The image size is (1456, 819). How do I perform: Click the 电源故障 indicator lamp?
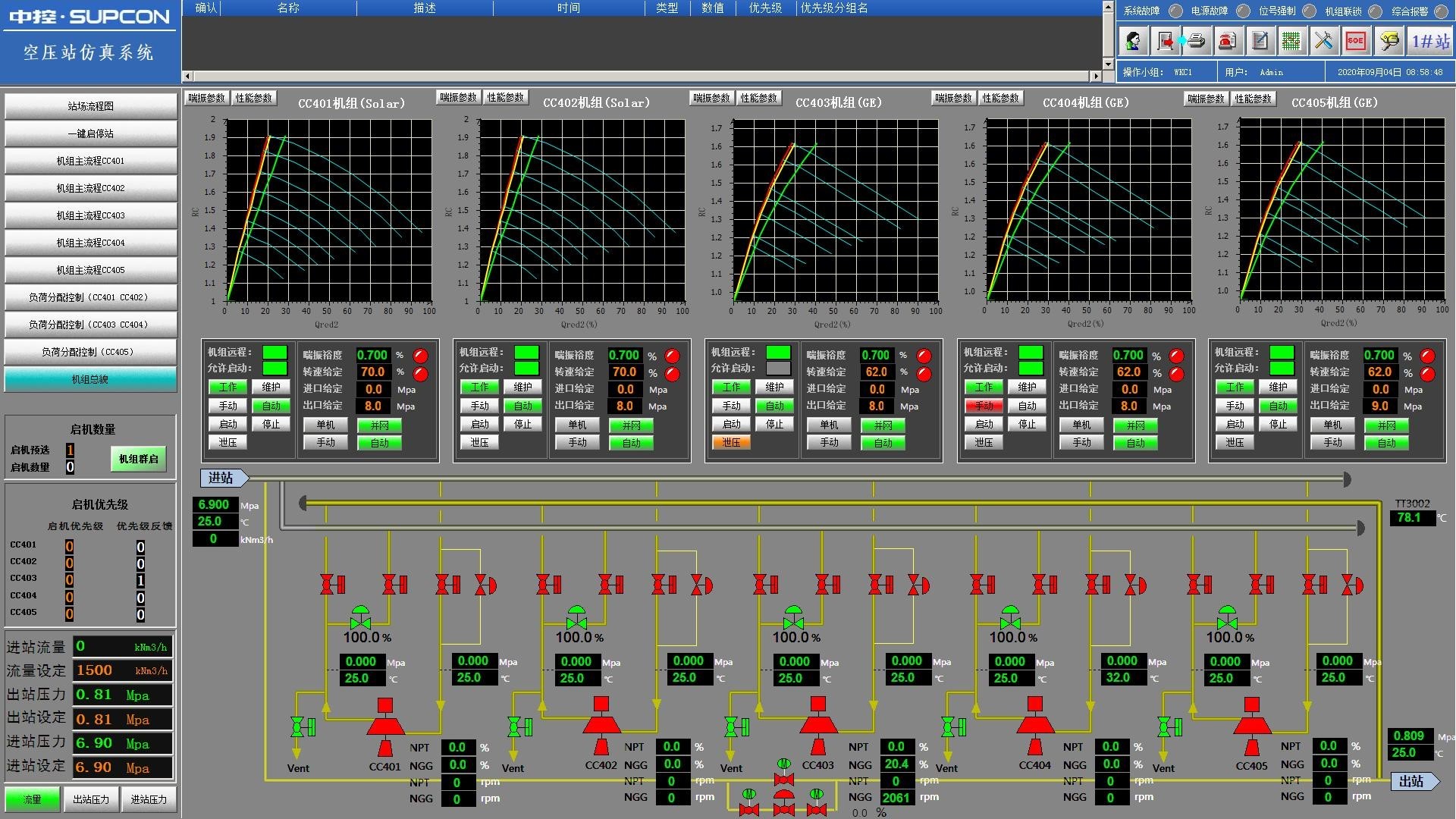pos(1243,11)
